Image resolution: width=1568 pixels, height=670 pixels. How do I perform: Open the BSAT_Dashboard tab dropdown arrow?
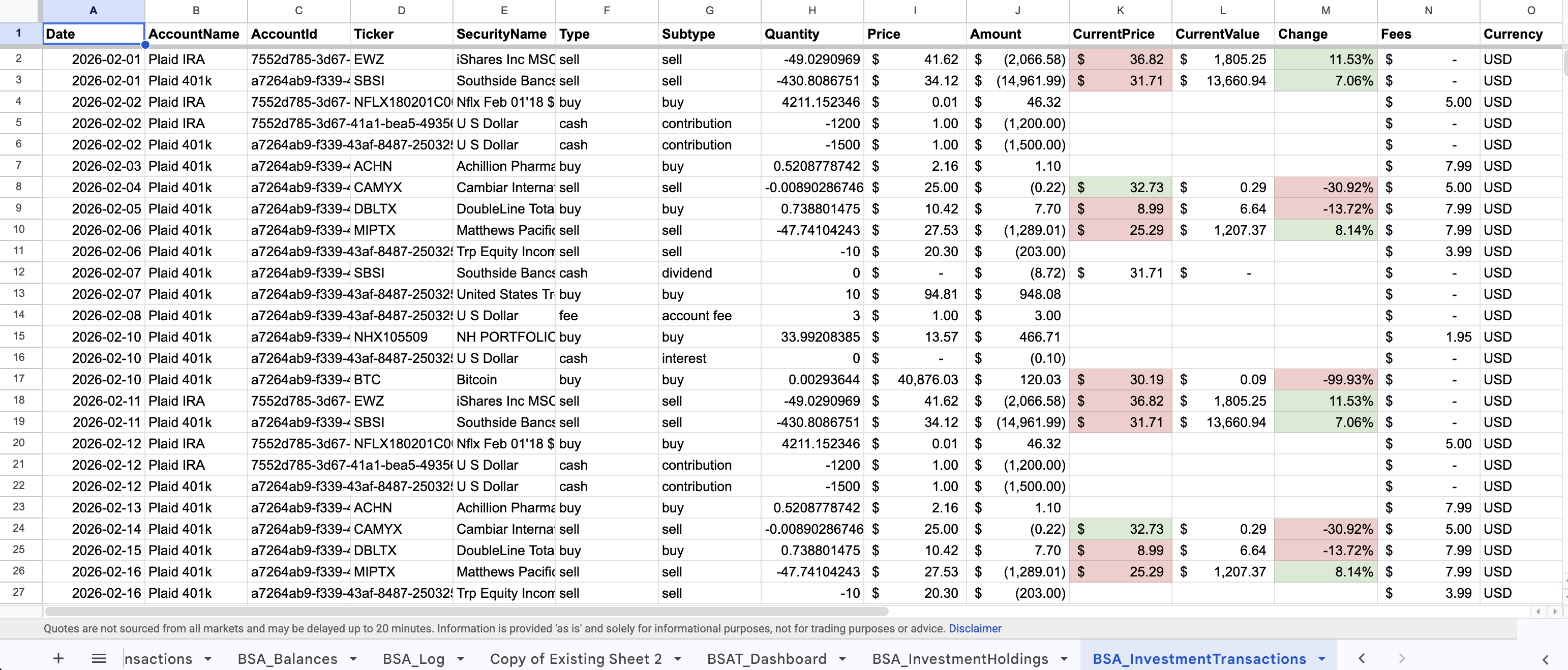(843, 658)
